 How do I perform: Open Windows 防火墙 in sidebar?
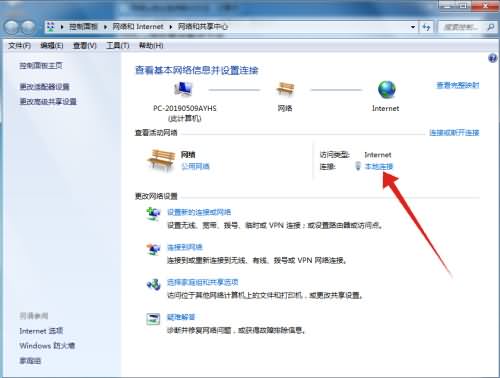pyautogui.click(x=47, y=346)
